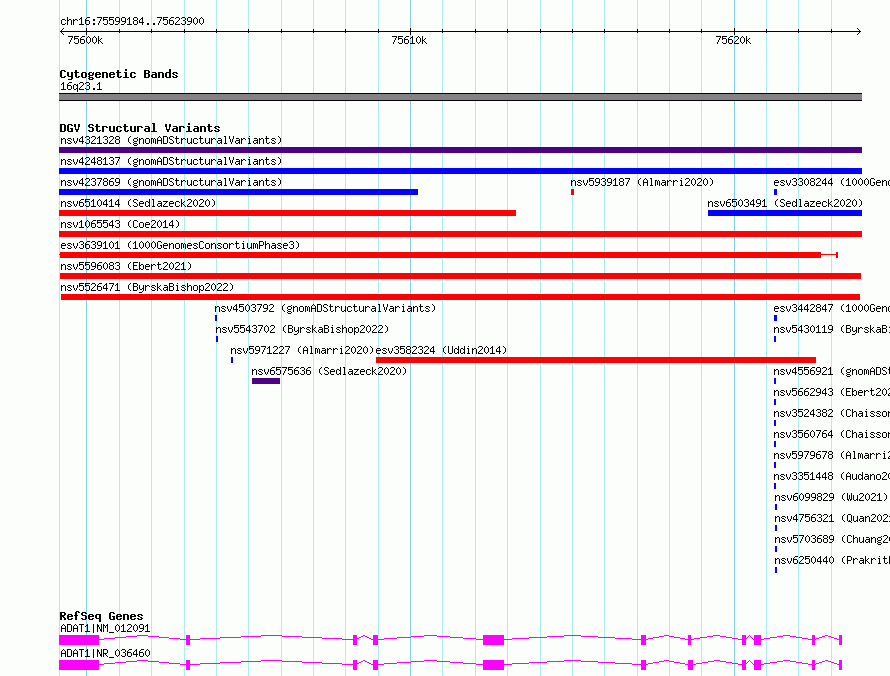This screenshot has height=676, width=890.
Task: Click the Cytogenetic Bands track title
Action: click(x=119, y=74)
